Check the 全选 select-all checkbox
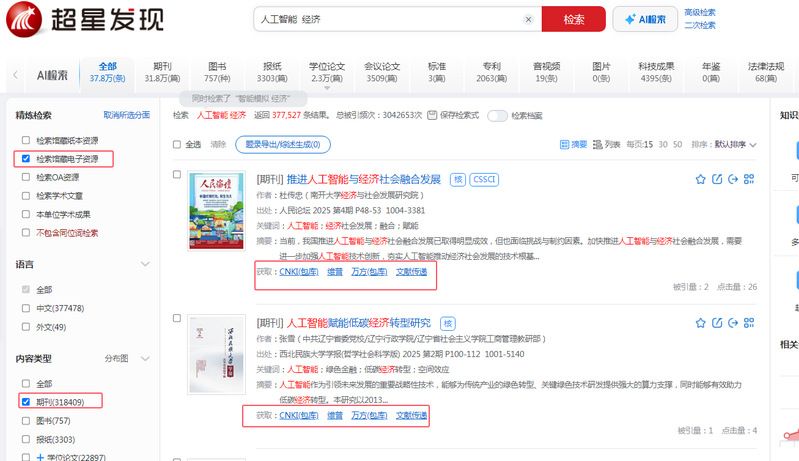Viewport: 799px width, 461px height. 178,144
